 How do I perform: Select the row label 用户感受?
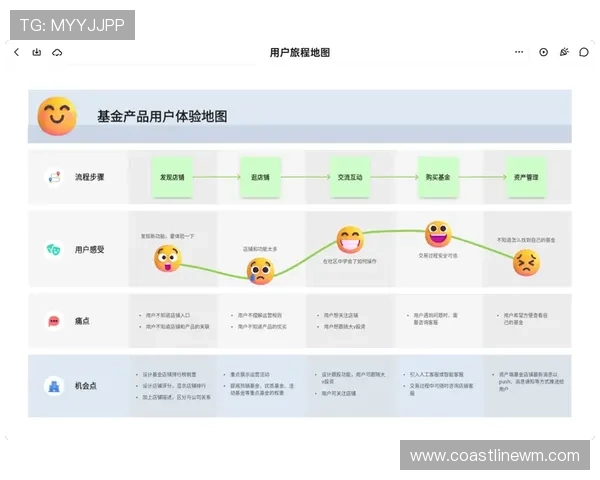pos(90,250)
